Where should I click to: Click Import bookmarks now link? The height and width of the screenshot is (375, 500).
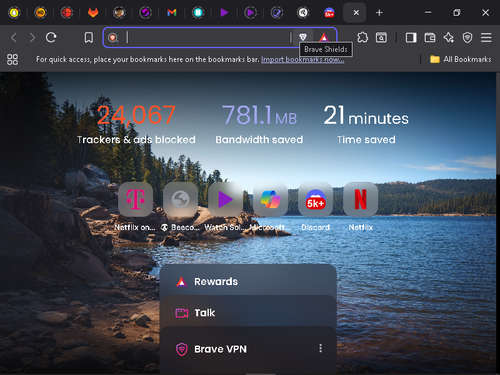pyautogui.click(x=302, y=59)
